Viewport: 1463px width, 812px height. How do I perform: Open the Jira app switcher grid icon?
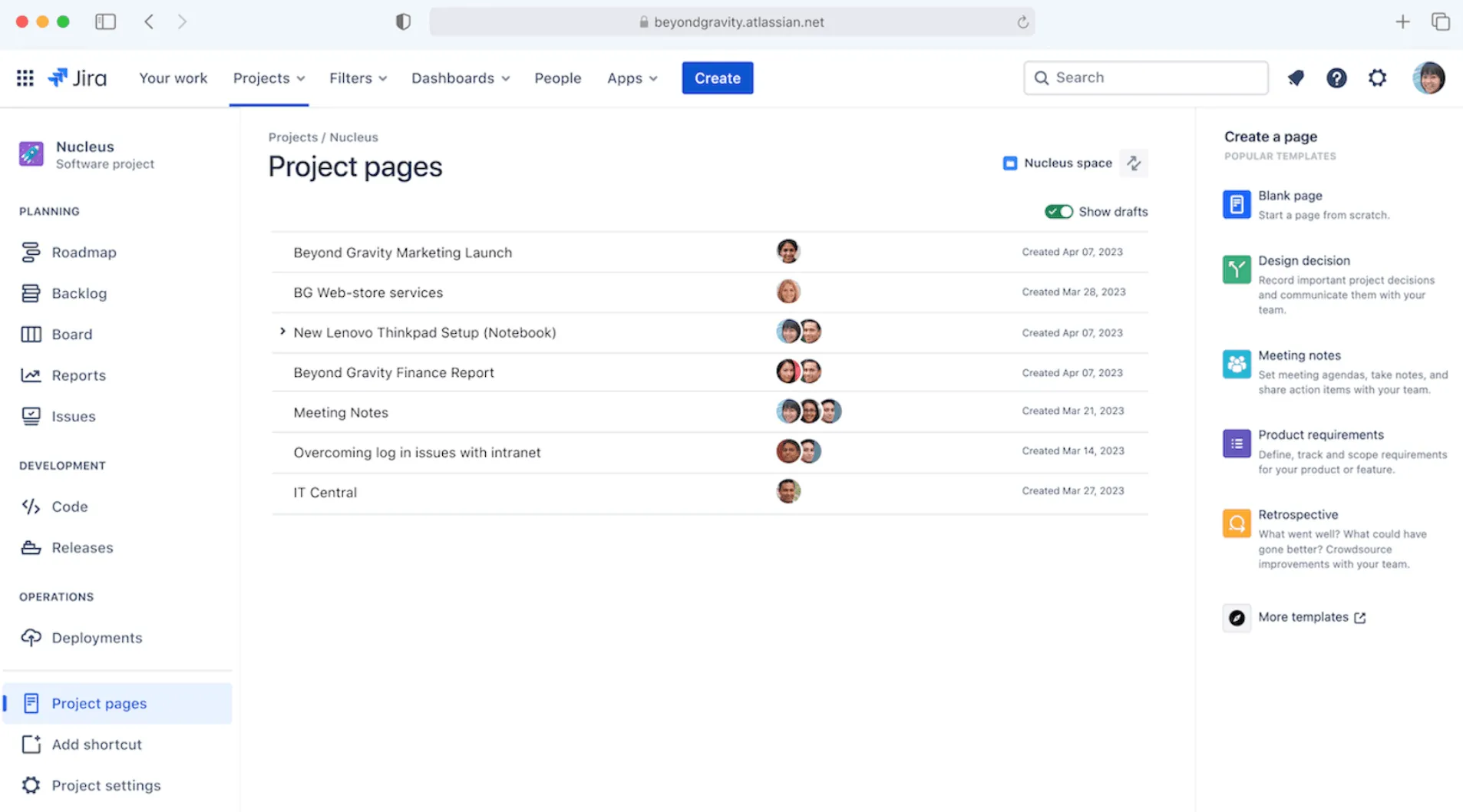point(24,78)
